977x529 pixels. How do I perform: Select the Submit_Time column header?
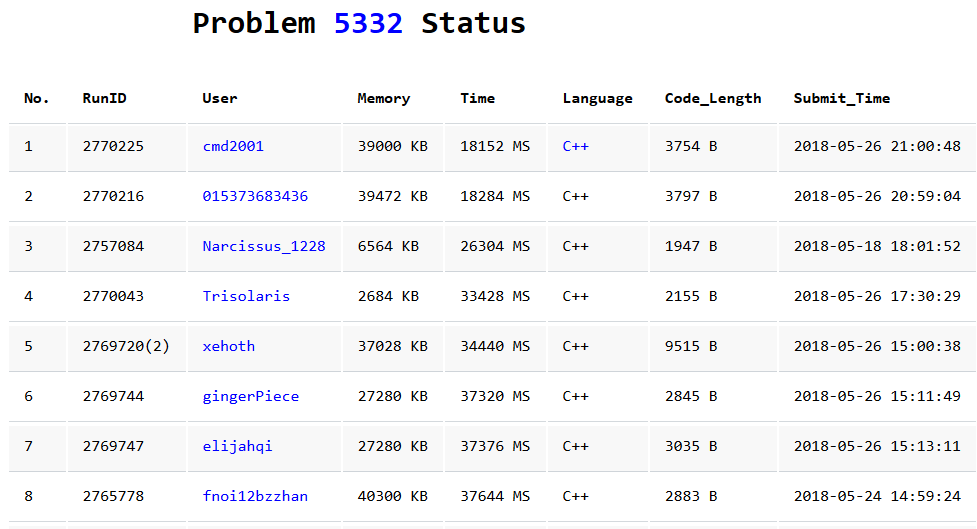coord(841,98)
